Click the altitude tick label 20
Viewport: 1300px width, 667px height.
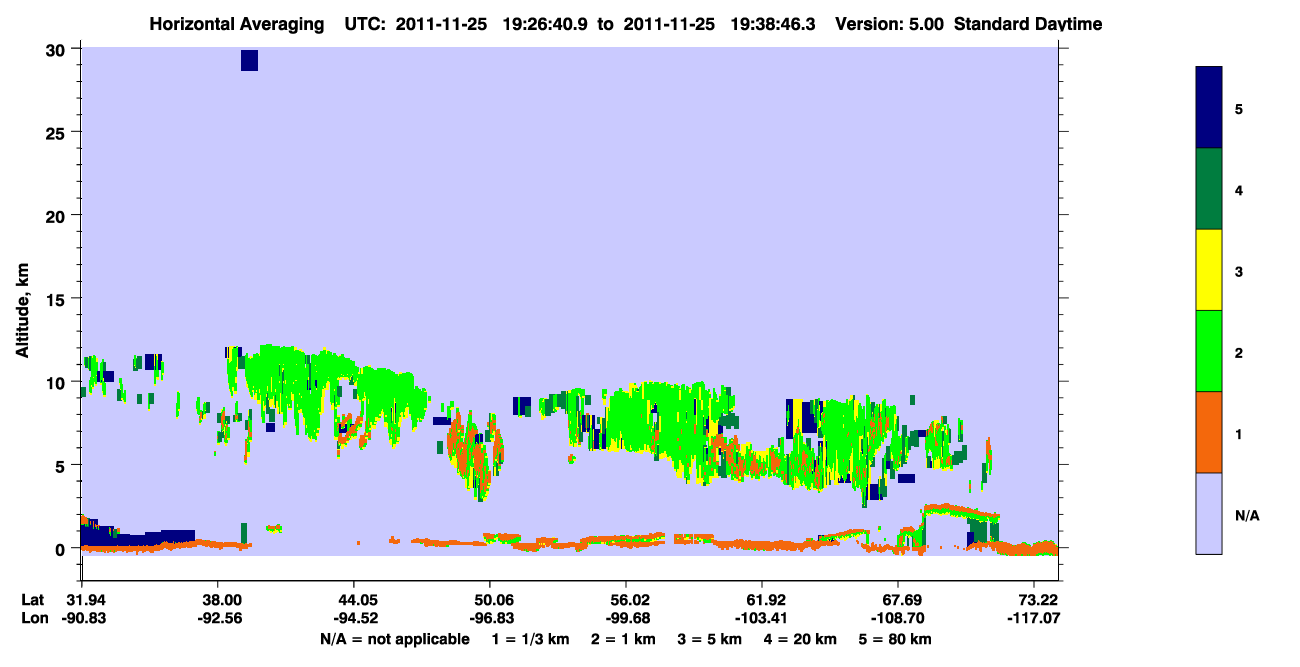pos(57,215)
